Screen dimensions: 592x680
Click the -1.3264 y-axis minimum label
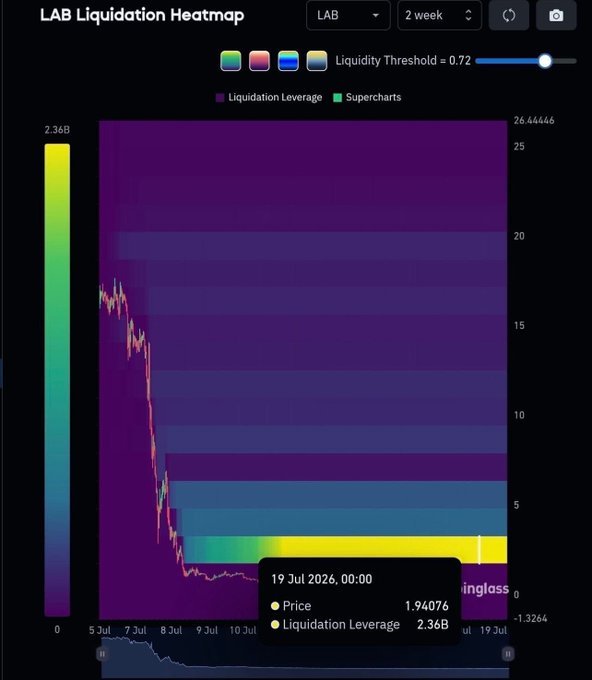(x=530, y=618)
